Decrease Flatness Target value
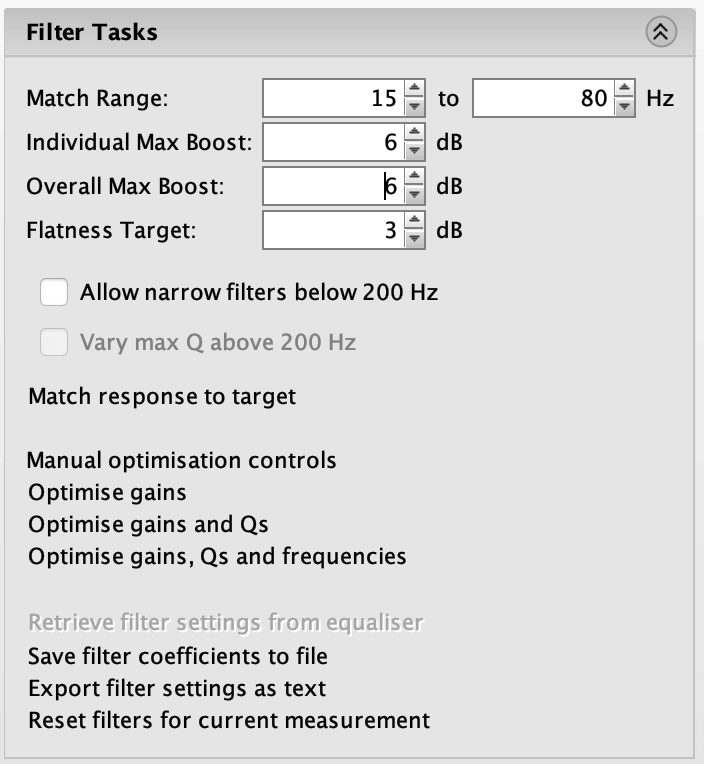The image size is (704, 764). pyautogui.click(x=414, y=238)
